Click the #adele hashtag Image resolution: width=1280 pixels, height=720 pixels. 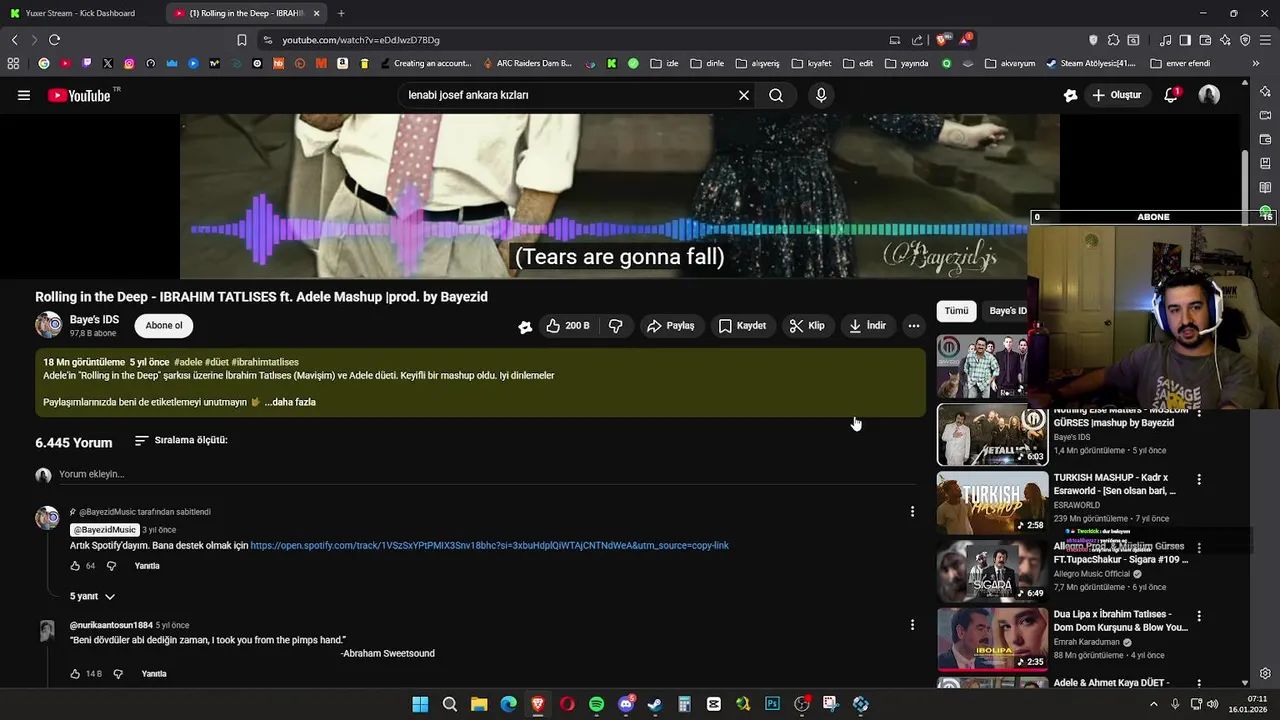[188, 362]
